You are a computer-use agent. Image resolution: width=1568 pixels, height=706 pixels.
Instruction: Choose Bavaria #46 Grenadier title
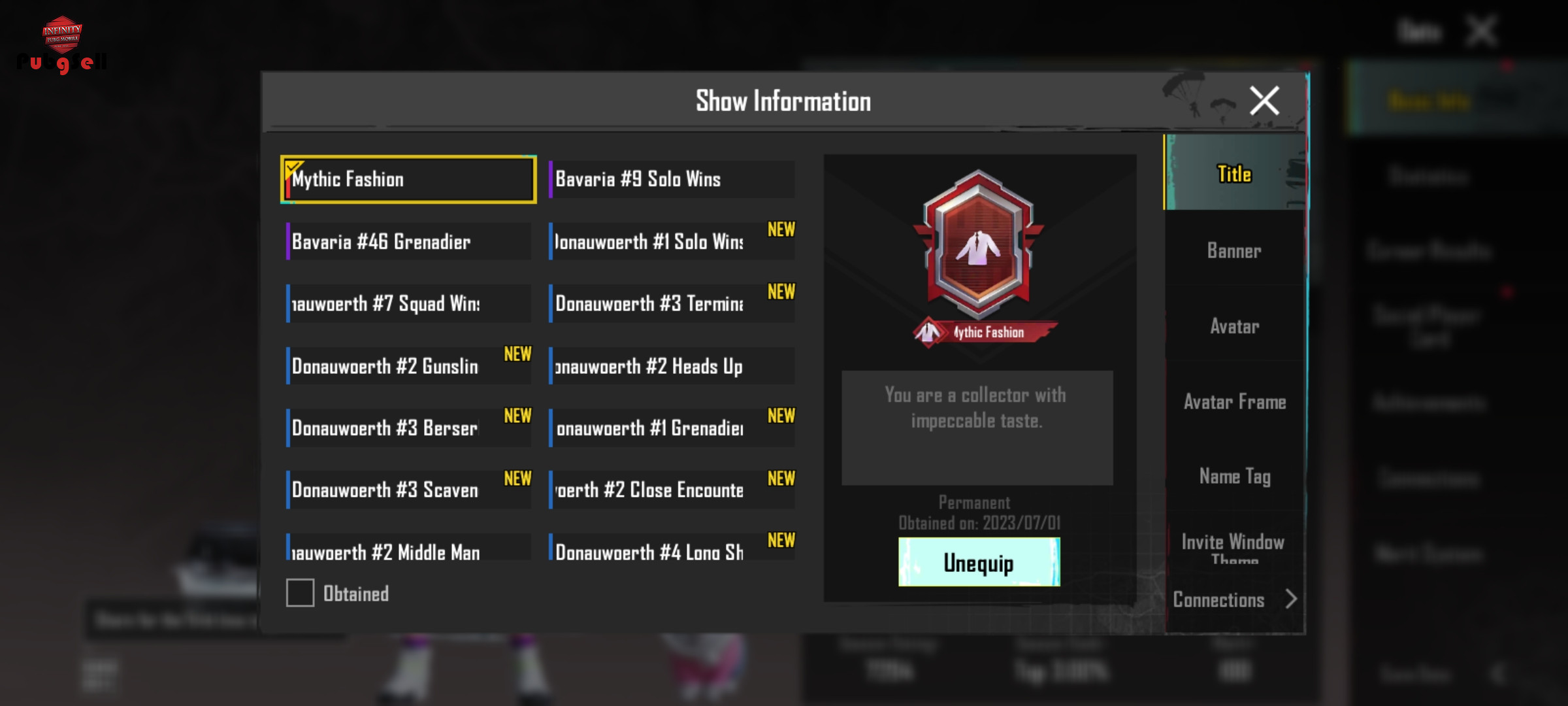pyautogui.click(x=408, y=241)
